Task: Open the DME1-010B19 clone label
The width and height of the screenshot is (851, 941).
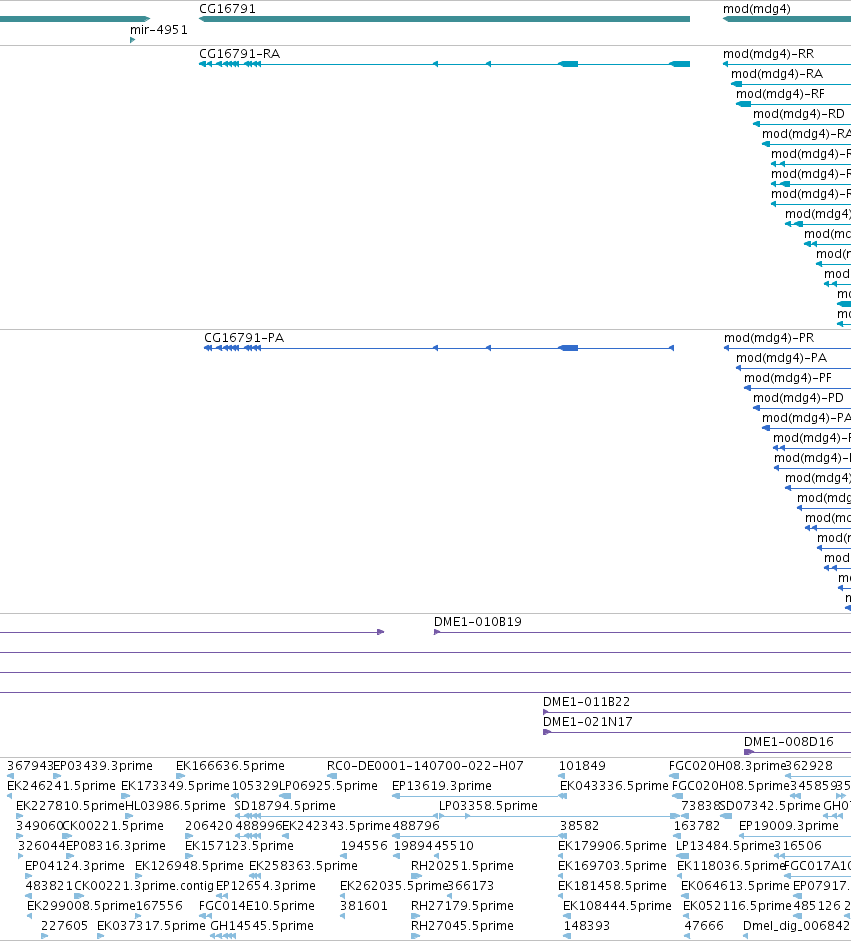Action: [x=478, y=622]
